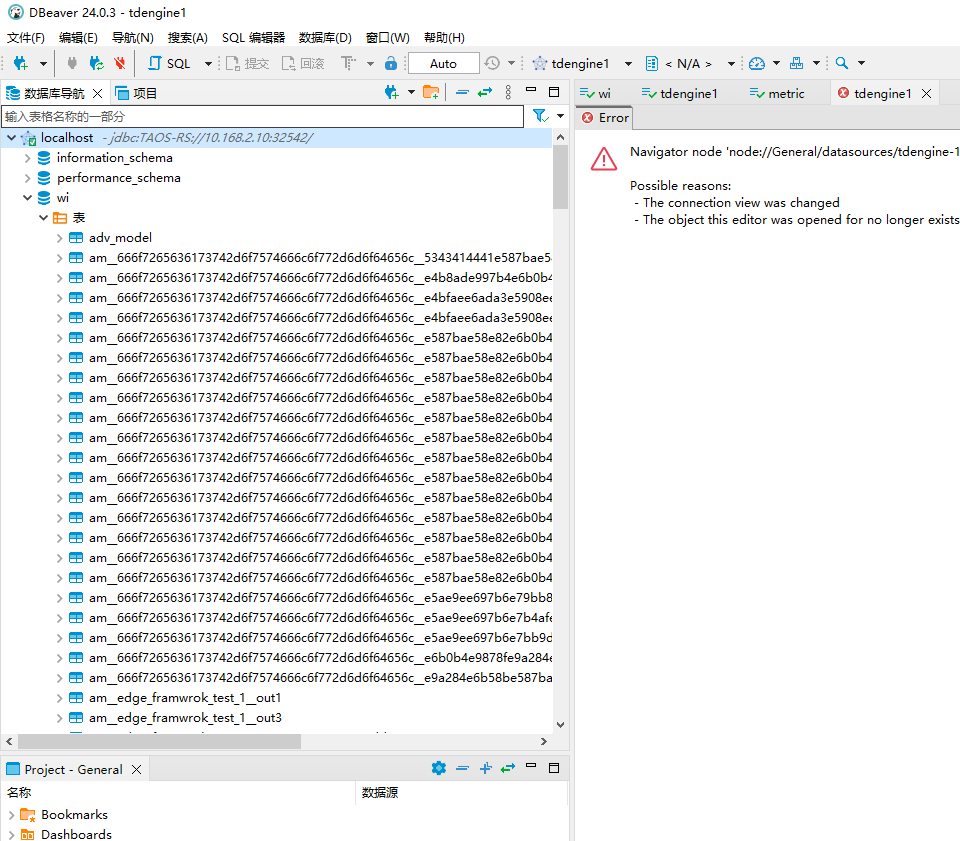
Task: Open the SQL button dropdown arrow
Action: click(208, 63)
